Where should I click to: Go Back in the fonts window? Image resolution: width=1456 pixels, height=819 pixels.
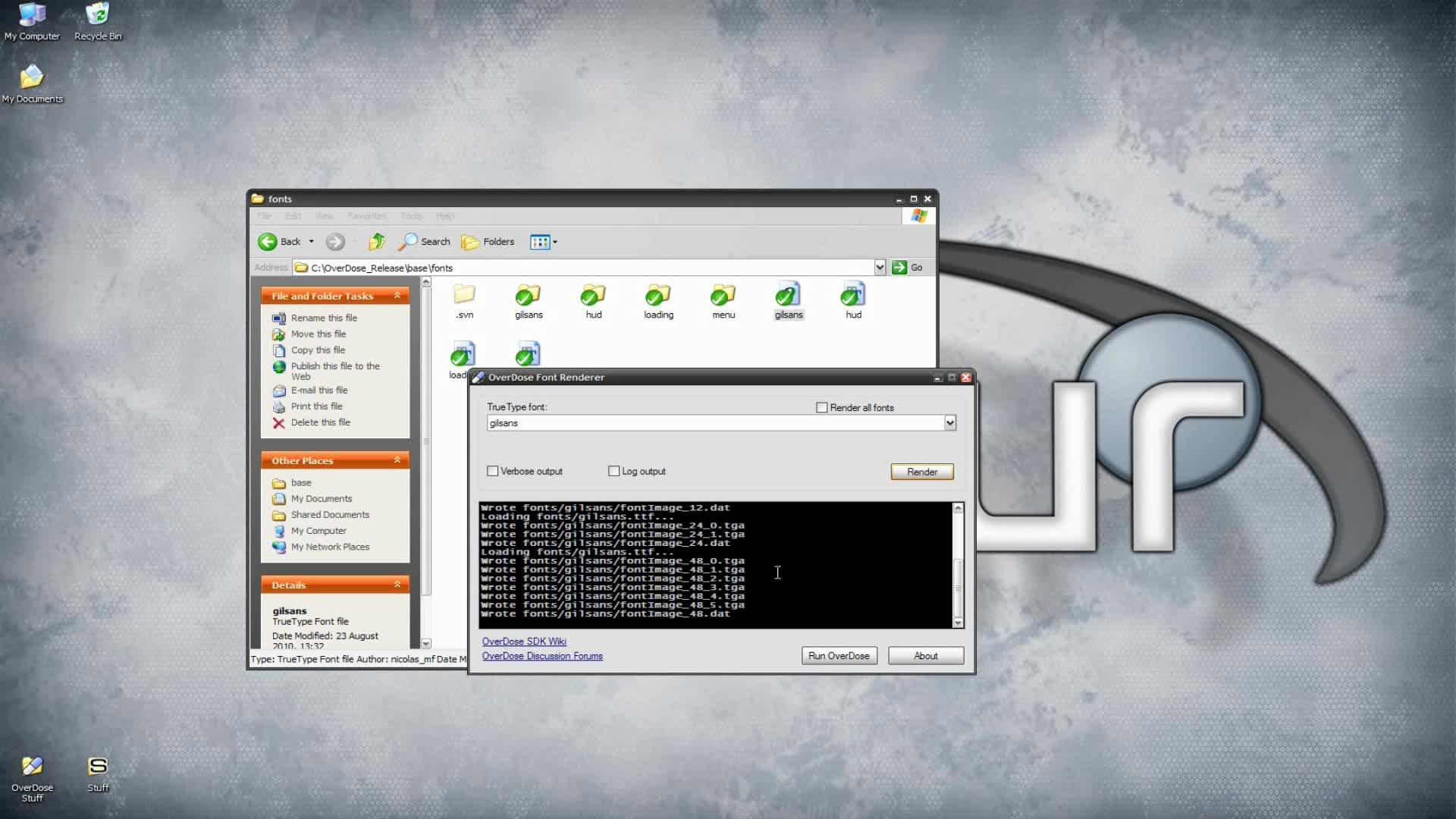tap(279, 242)
